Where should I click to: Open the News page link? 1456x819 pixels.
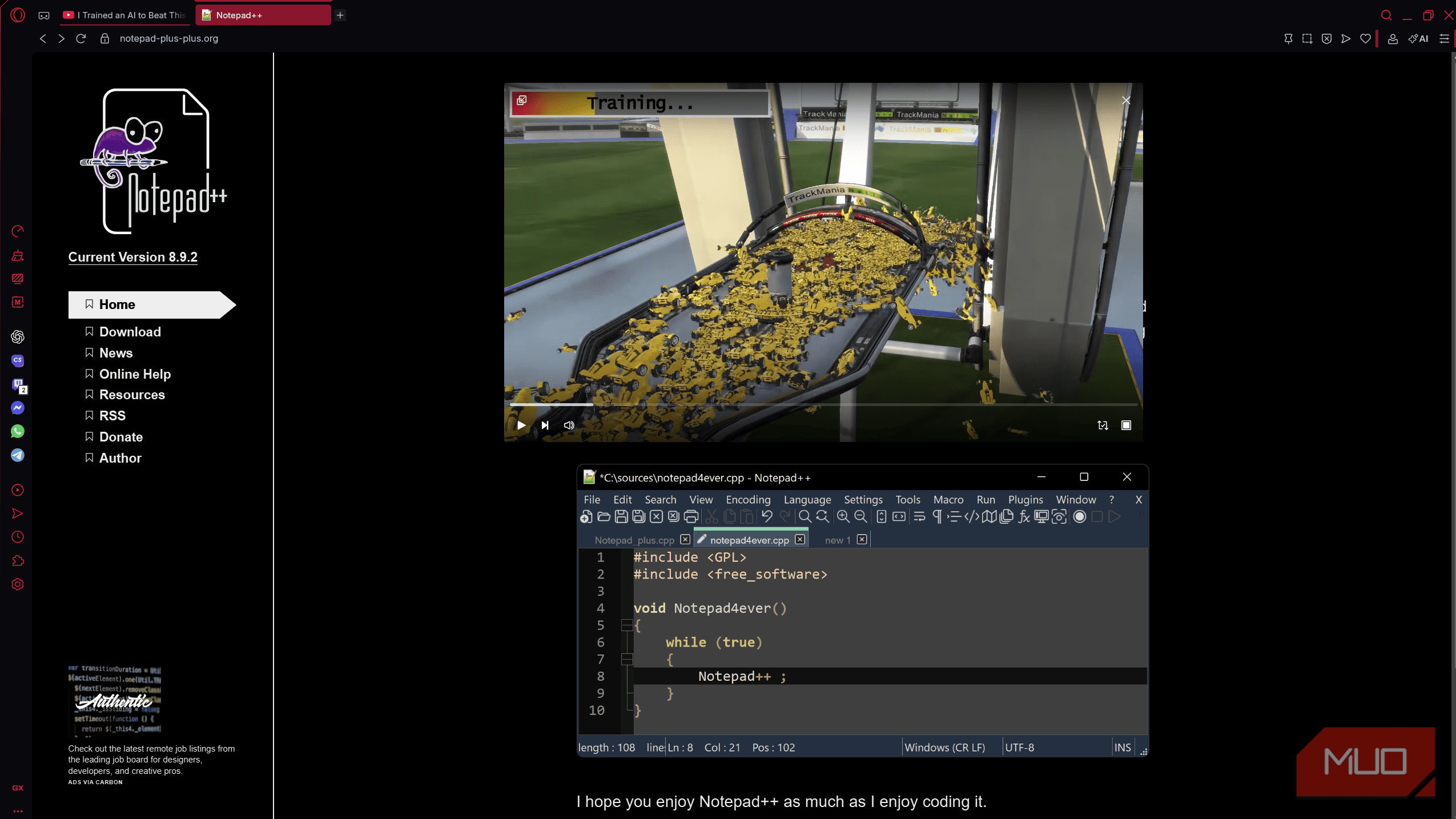[116, 353]
